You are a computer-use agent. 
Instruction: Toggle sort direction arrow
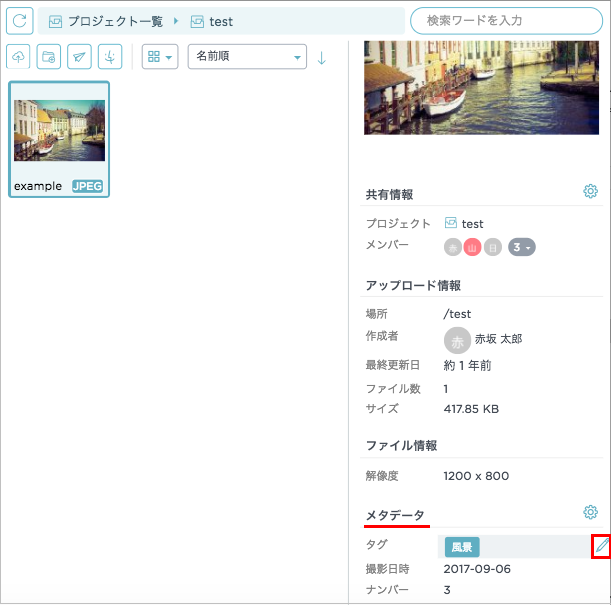point(321,58)
